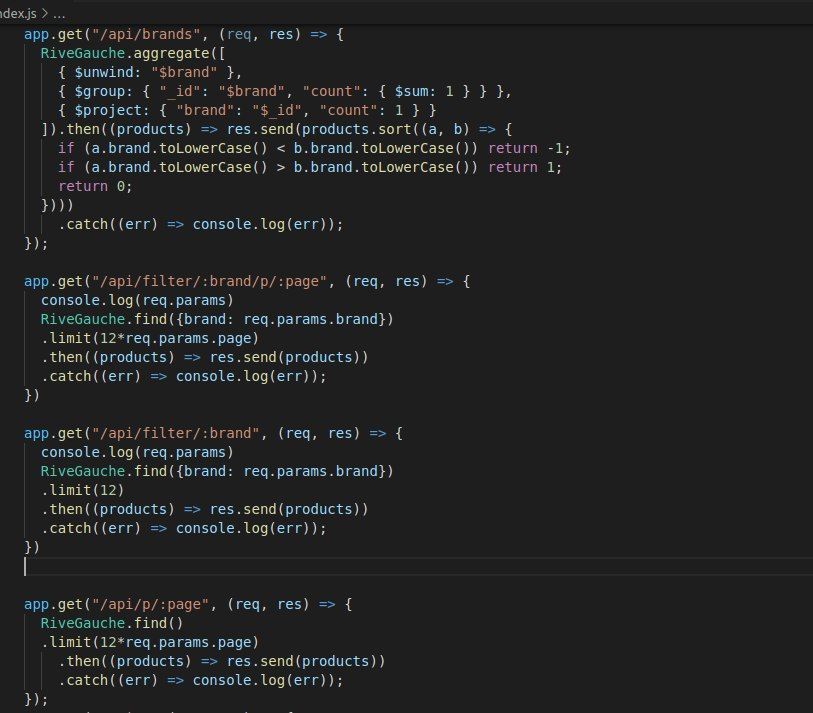813x713 pixels.
Task: Click the 'return 1;' statement
Action: (525, 167)
